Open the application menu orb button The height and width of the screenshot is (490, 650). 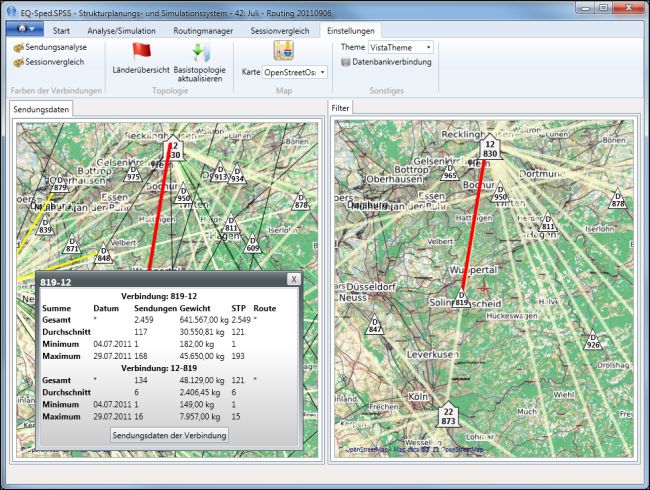click(x=25, y=29)
